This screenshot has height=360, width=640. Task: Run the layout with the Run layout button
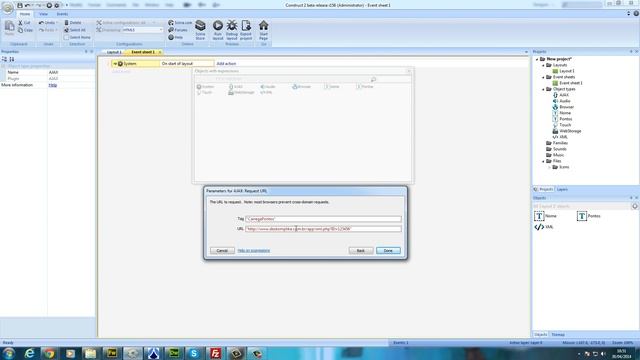[218, 29]
